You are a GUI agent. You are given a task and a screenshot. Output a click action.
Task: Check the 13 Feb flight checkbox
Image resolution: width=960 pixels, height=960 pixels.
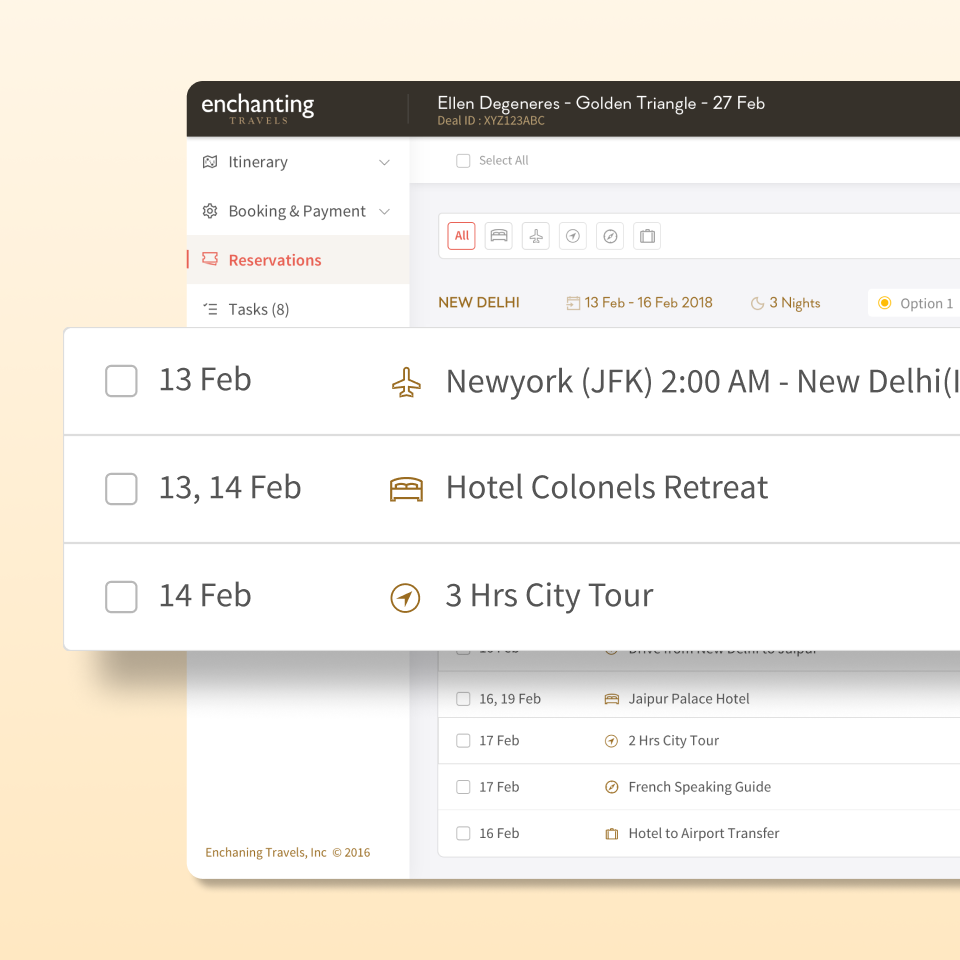(x=121, y=381)
